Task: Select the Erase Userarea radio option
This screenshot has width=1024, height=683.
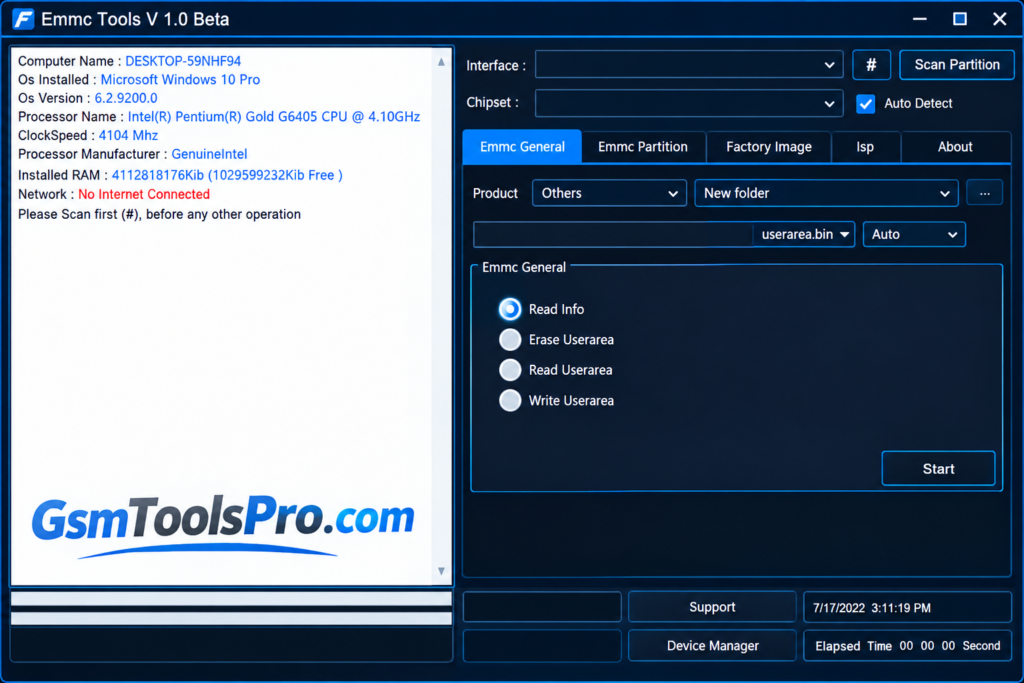Action: 510,340
